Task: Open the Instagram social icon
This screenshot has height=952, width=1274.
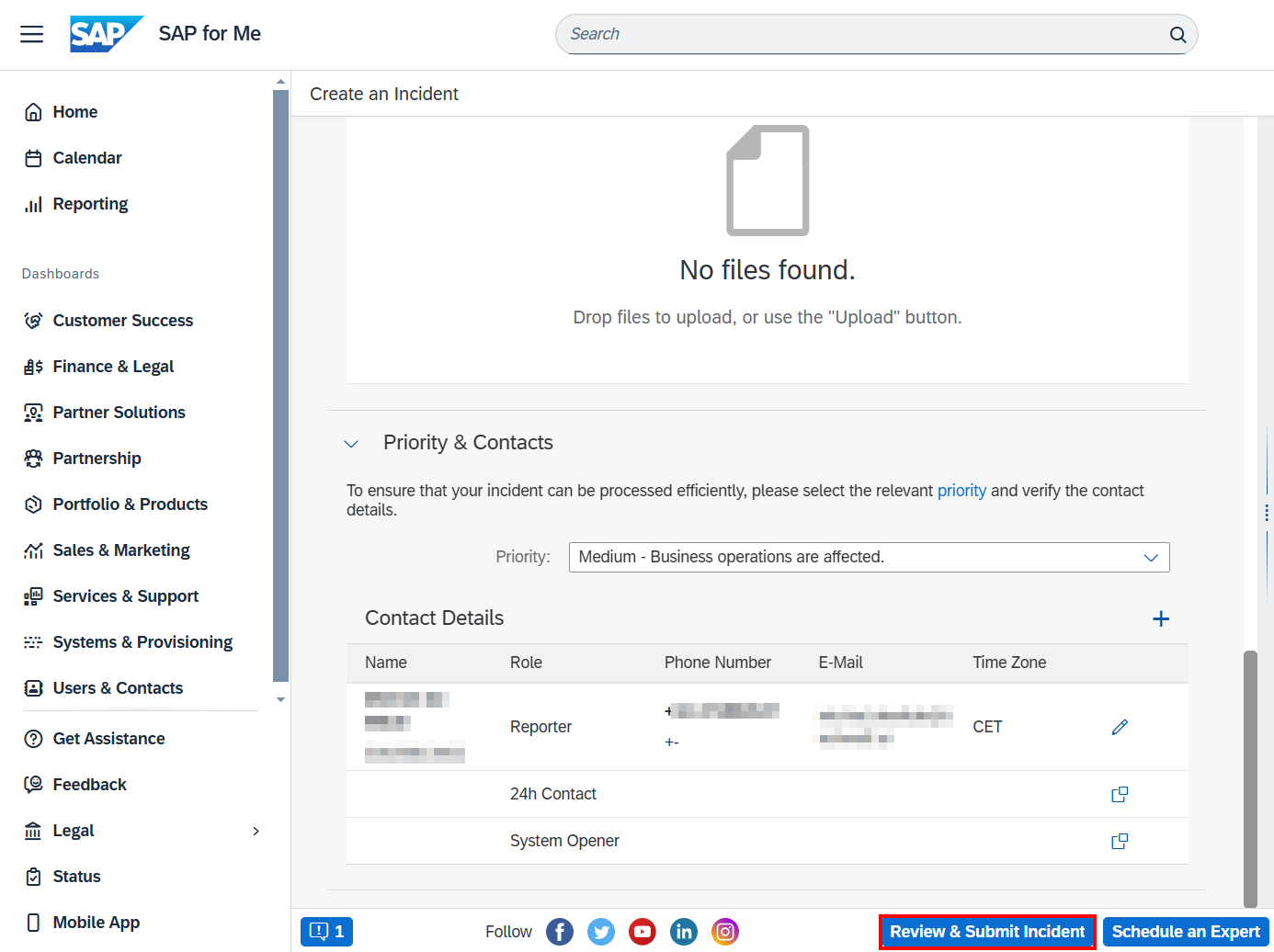Action: coord(725,931)
